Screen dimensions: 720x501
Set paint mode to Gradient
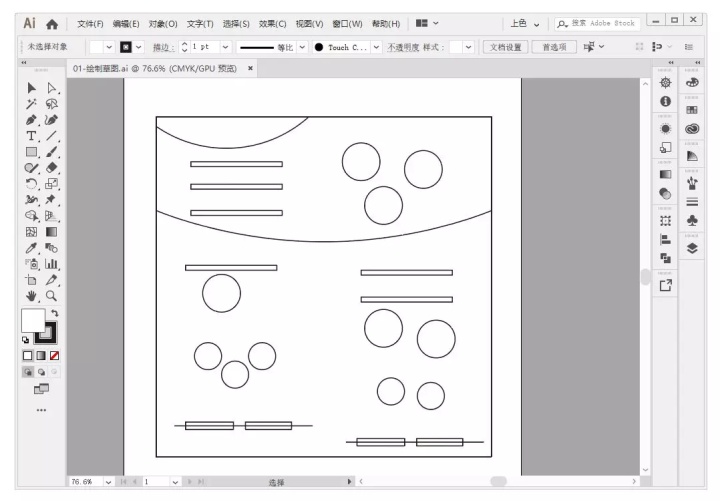click(x=41, y=355)
